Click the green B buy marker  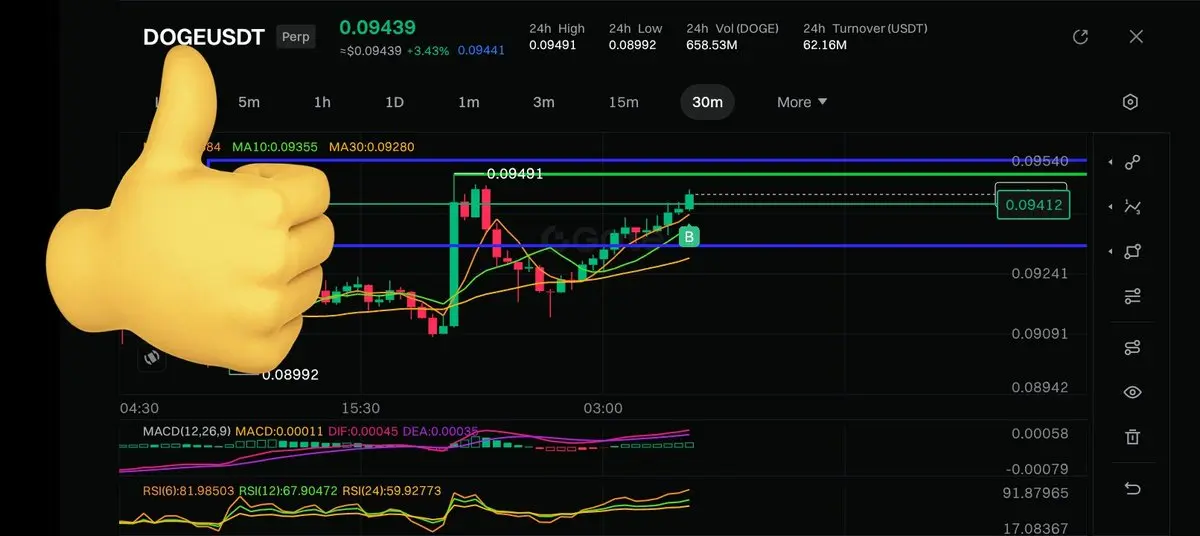689,237
